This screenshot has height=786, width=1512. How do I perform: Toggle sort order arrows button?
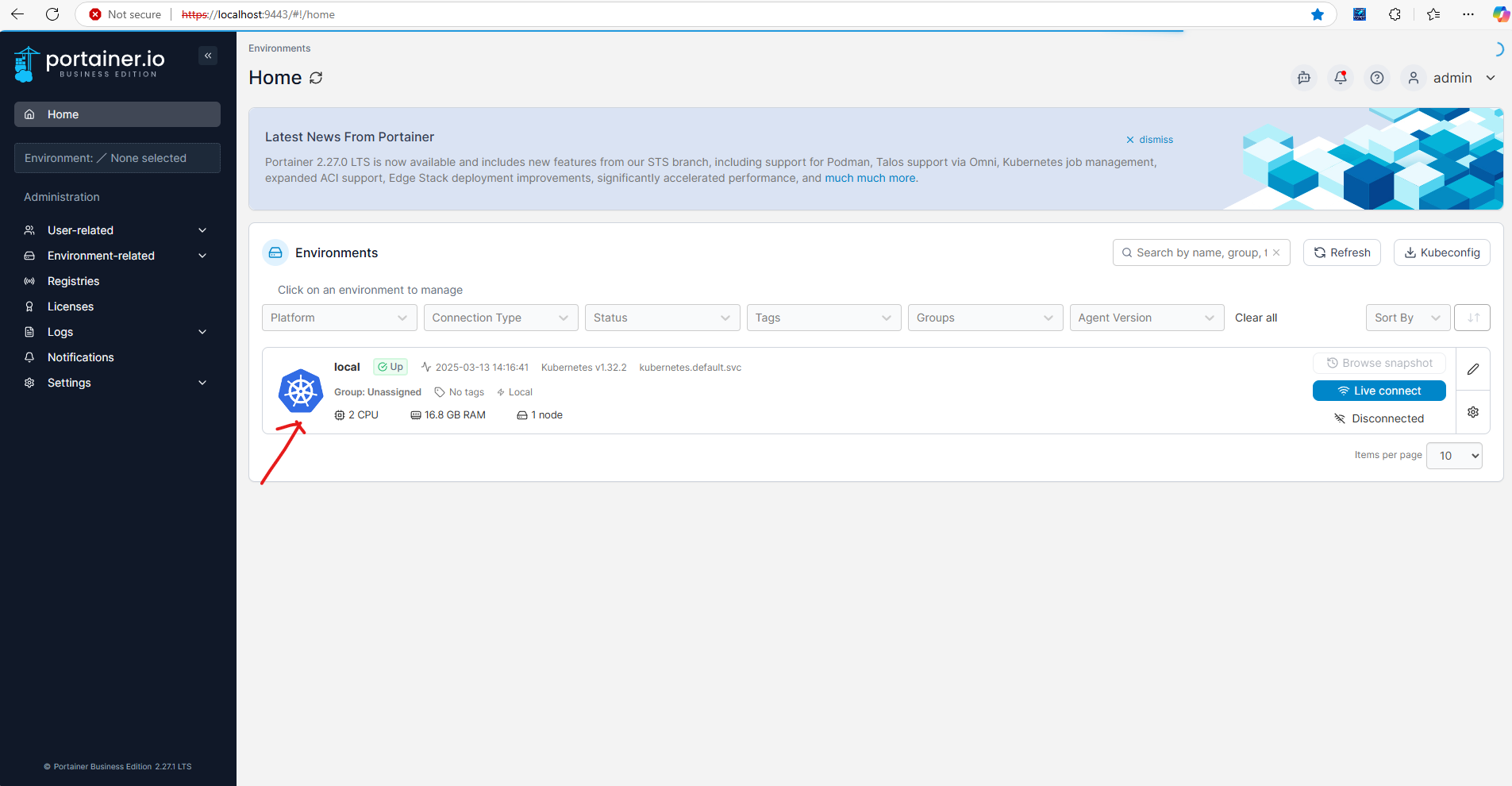(1472, 318)
